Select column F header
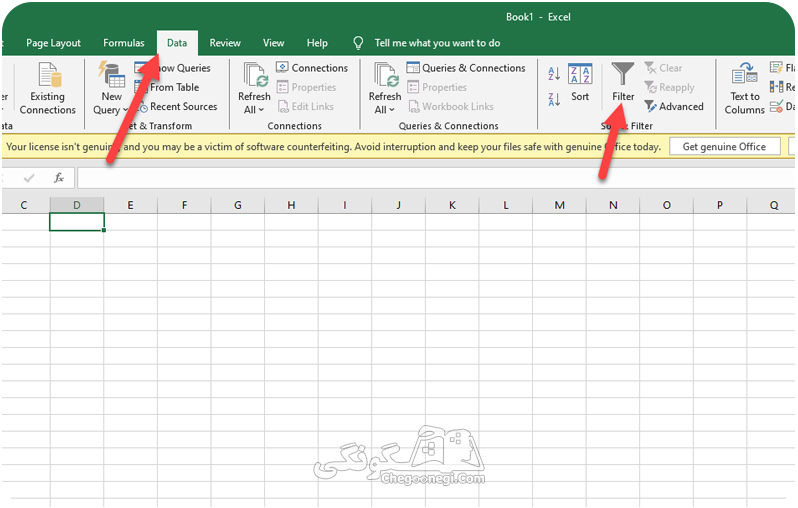The image size is (798, 508). (x=184, y=205)
